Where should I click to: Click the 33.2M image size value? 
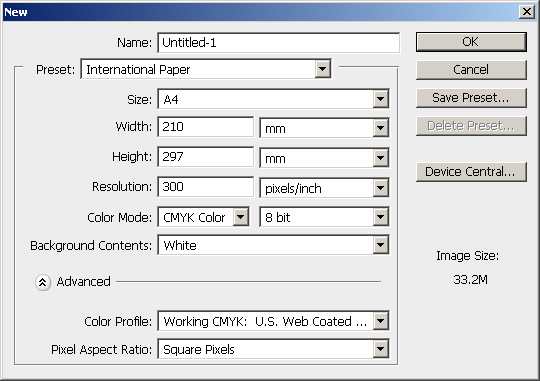470,280
